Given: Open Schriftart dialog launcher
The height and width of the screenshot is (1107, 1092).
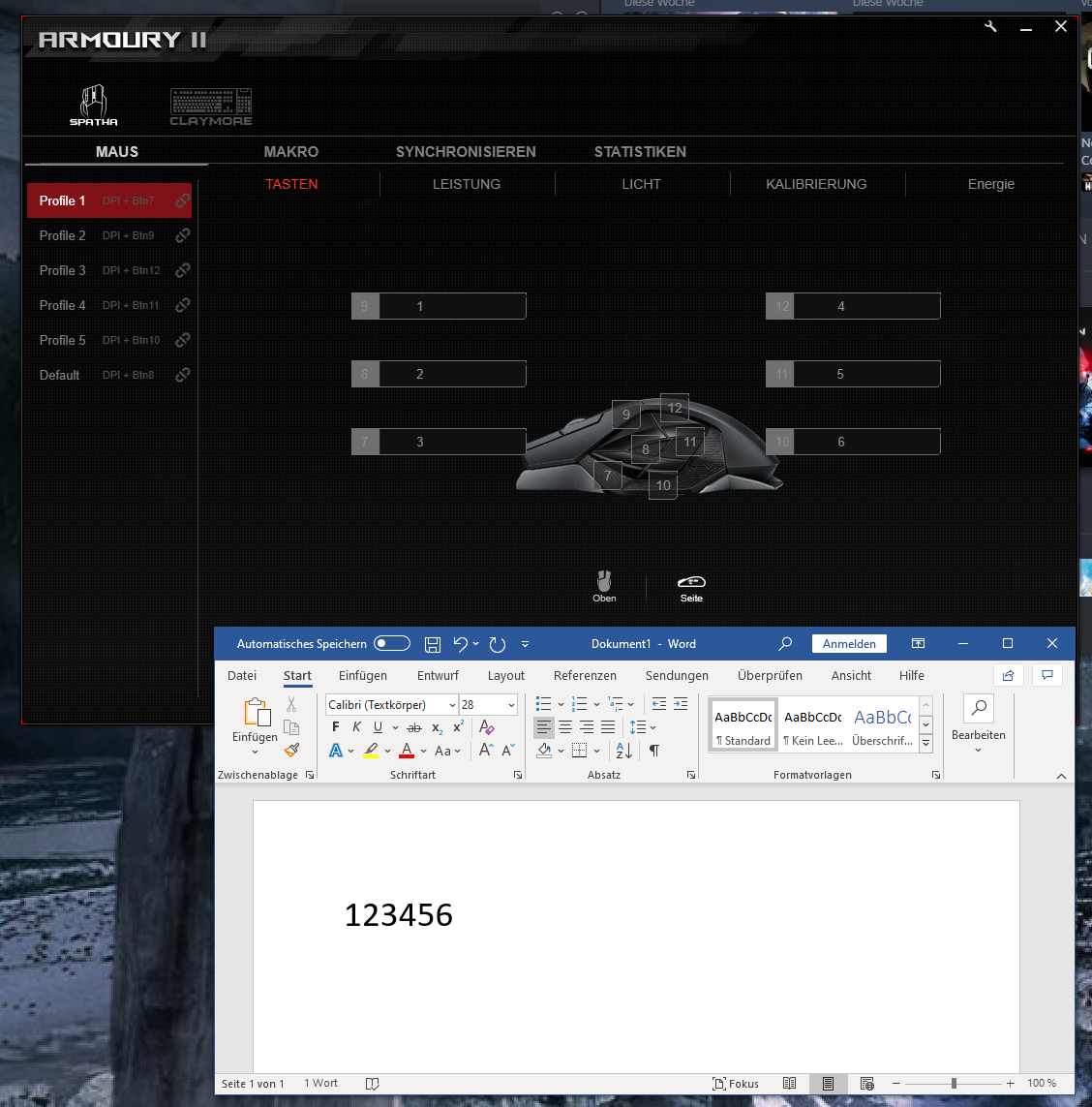Looking at the screenshot, I should coord(518,775).
